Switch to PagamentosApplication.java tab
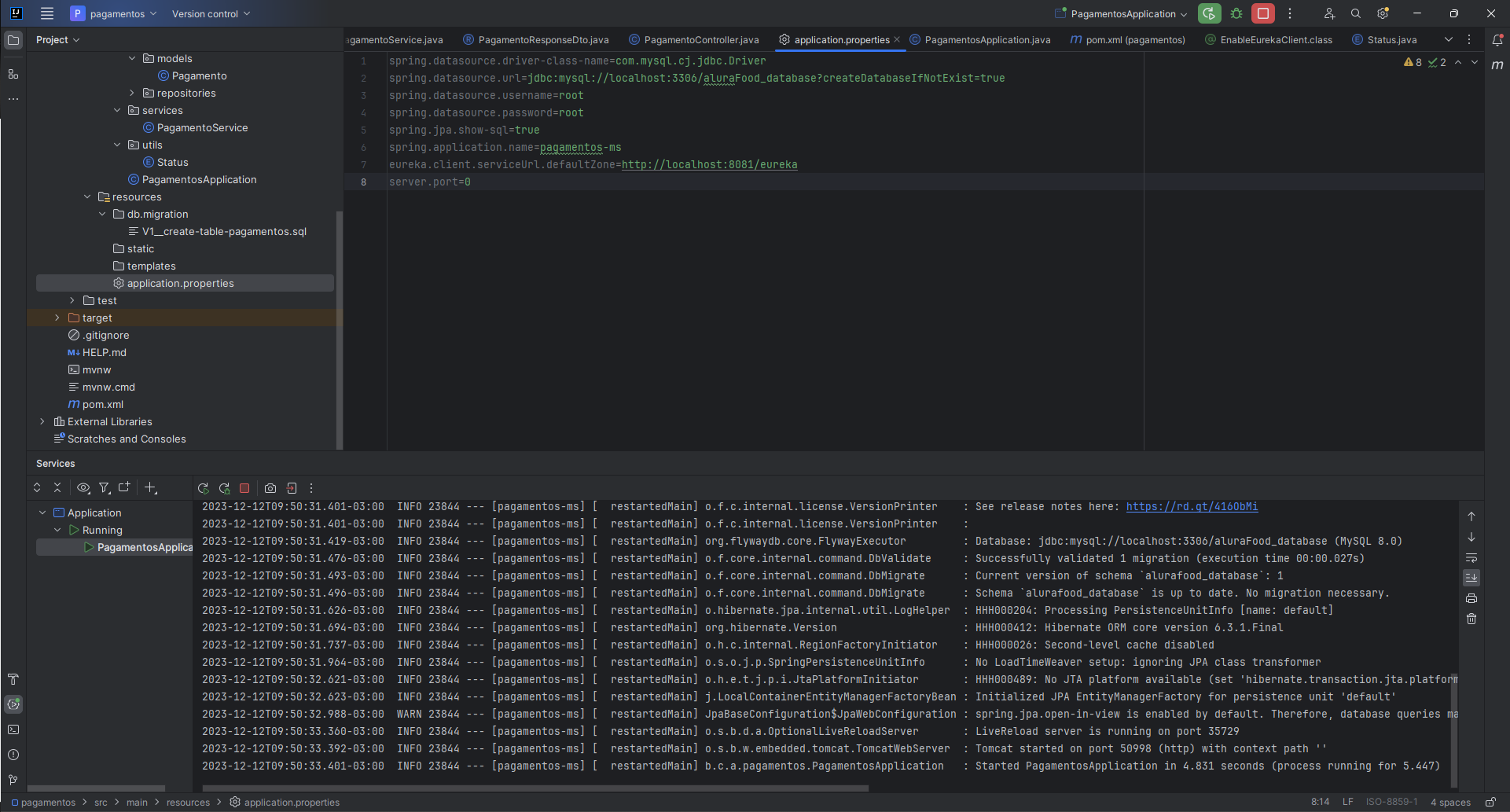 [x=980, y=39]
